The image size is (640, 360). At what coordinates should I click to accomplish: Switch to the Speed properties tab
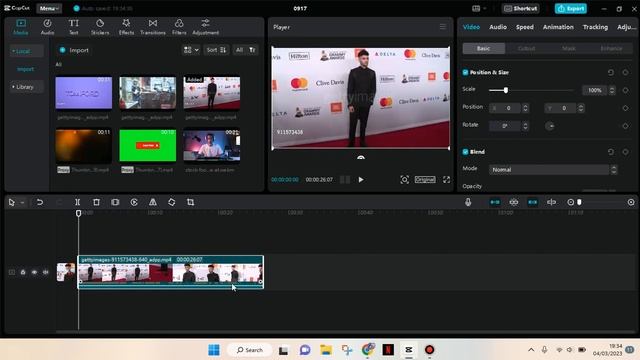[524, 27]
